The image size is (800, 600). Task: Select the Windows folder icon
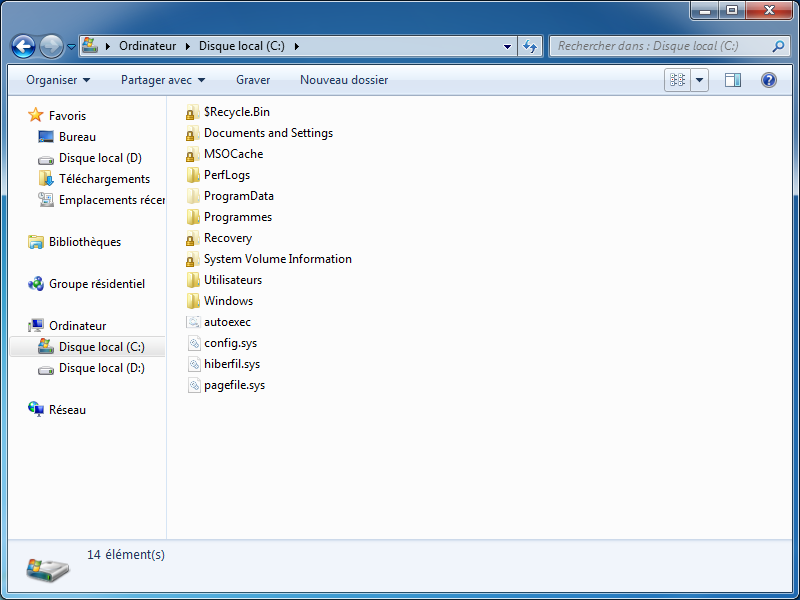pyautogui.click(x=194, y=301)
